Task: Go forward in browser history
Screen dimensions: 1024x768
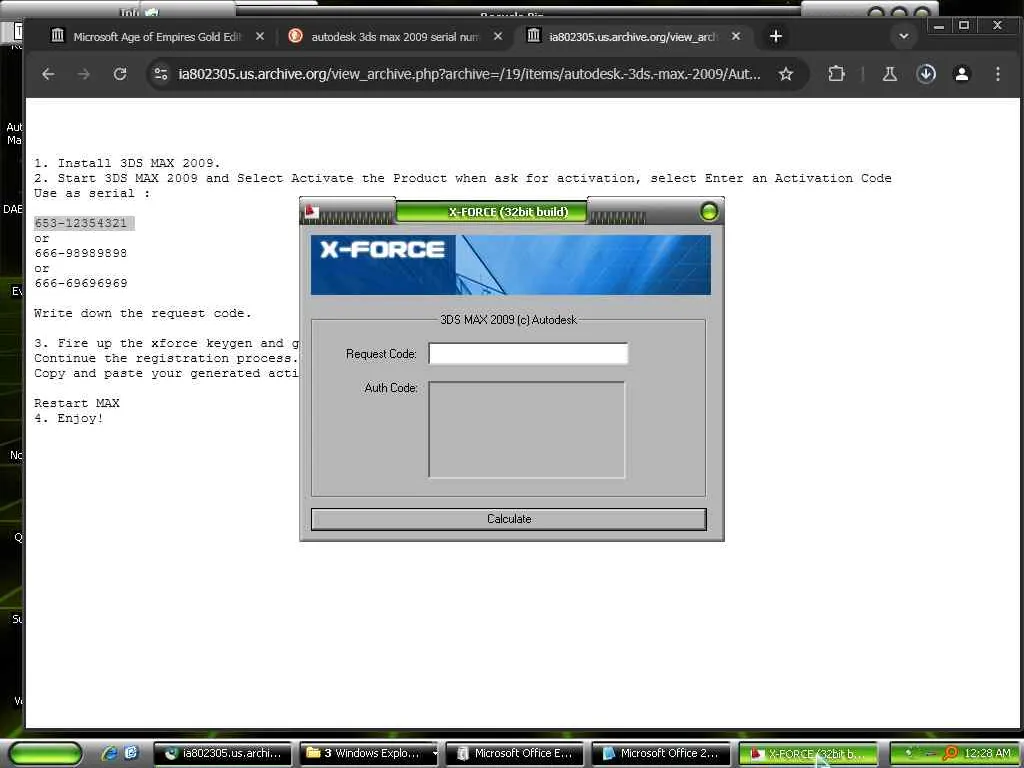Action: [x=84, y=74]
